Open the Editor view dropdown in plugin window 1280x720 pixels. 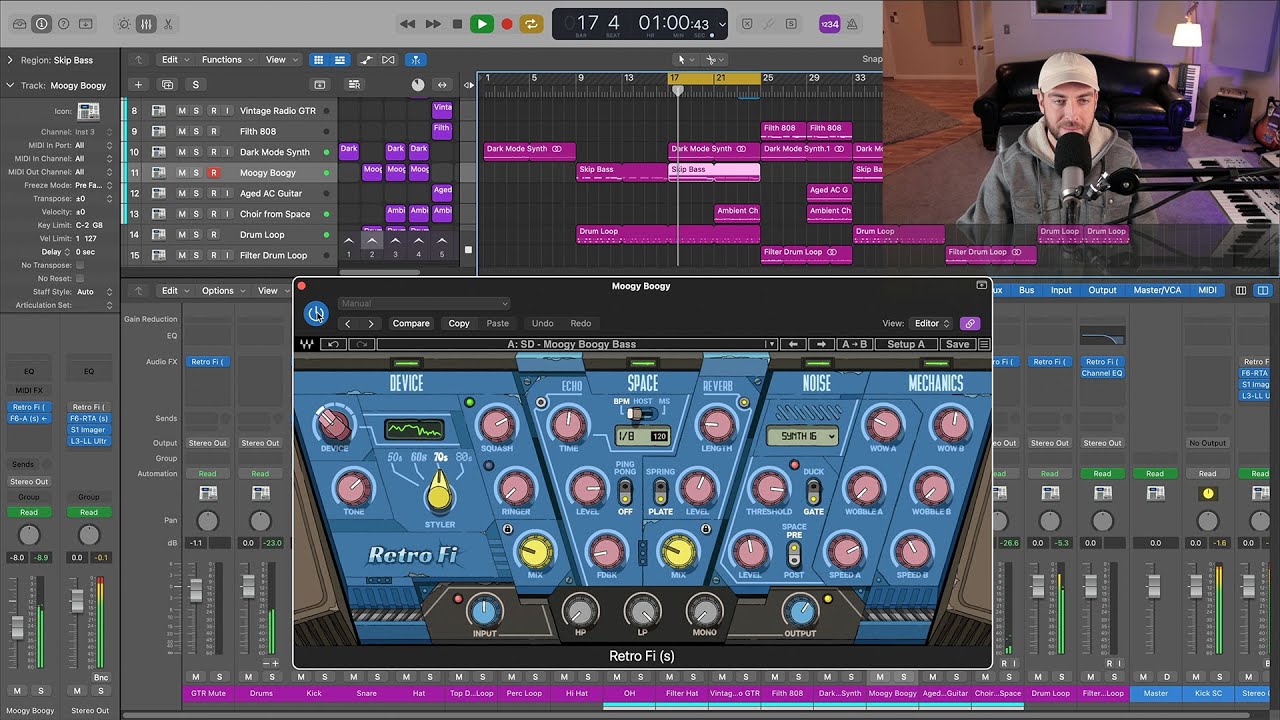931,324
